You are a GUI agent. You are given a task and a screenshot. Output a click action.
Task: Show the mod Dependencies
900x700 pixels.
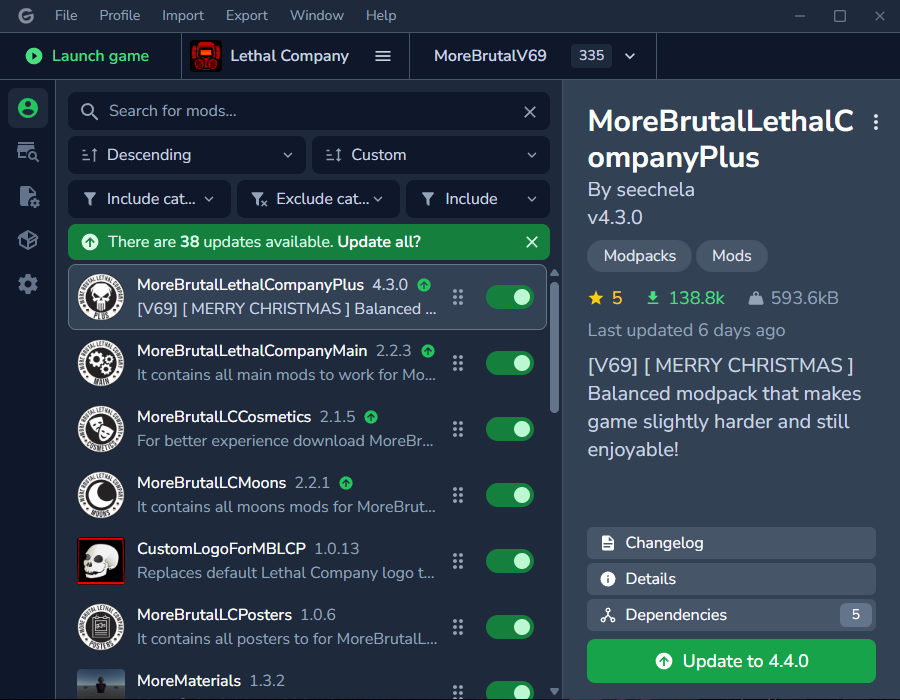coord(731,615)
